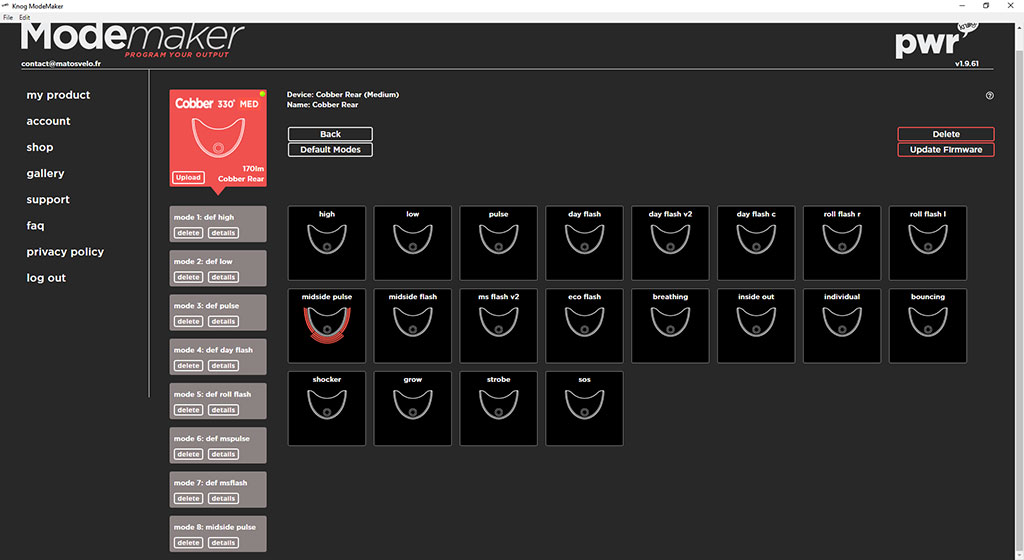Select the day flash v2 tile
The height and width of the screenshot is (560, 1024).
tap(670, 243)
